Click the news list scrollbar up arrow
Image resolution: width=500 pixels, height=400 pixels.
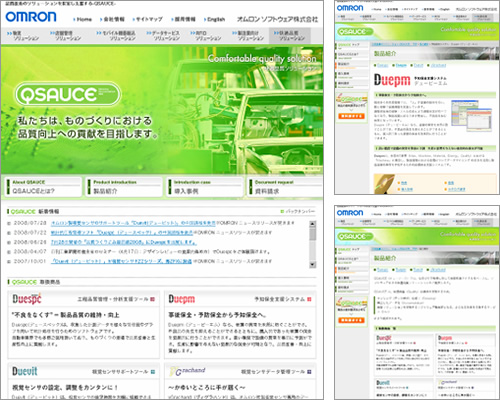[x=312, y=224]
